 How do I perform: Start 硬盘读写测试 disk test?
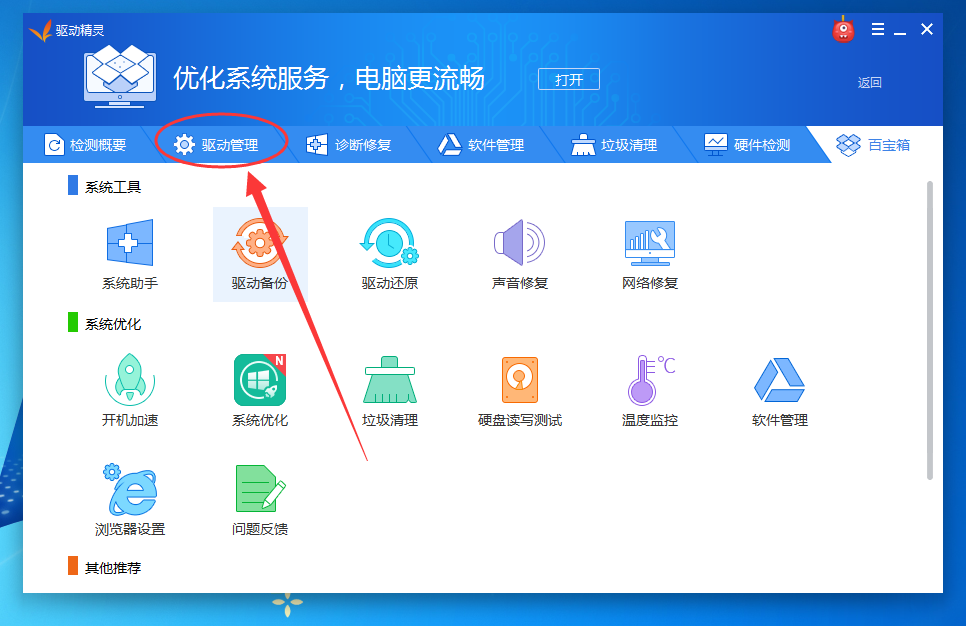pyautogui.click(x=519, y=390)
